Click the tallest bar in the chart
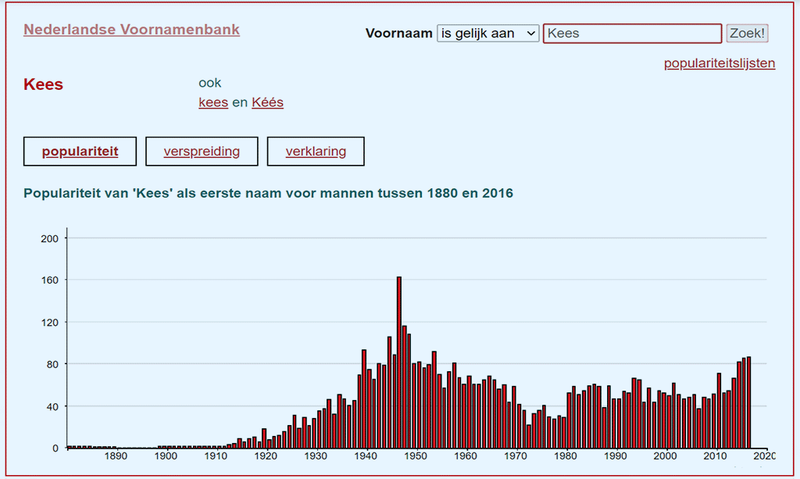 (399, 362)
